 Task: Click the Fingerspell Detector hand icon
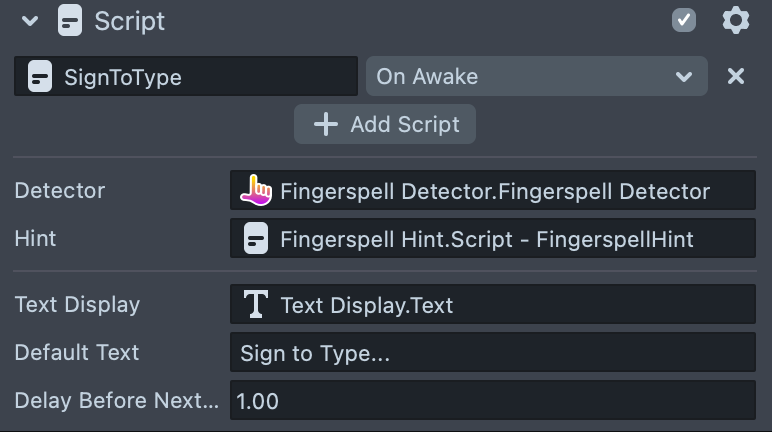pos(257,189)
